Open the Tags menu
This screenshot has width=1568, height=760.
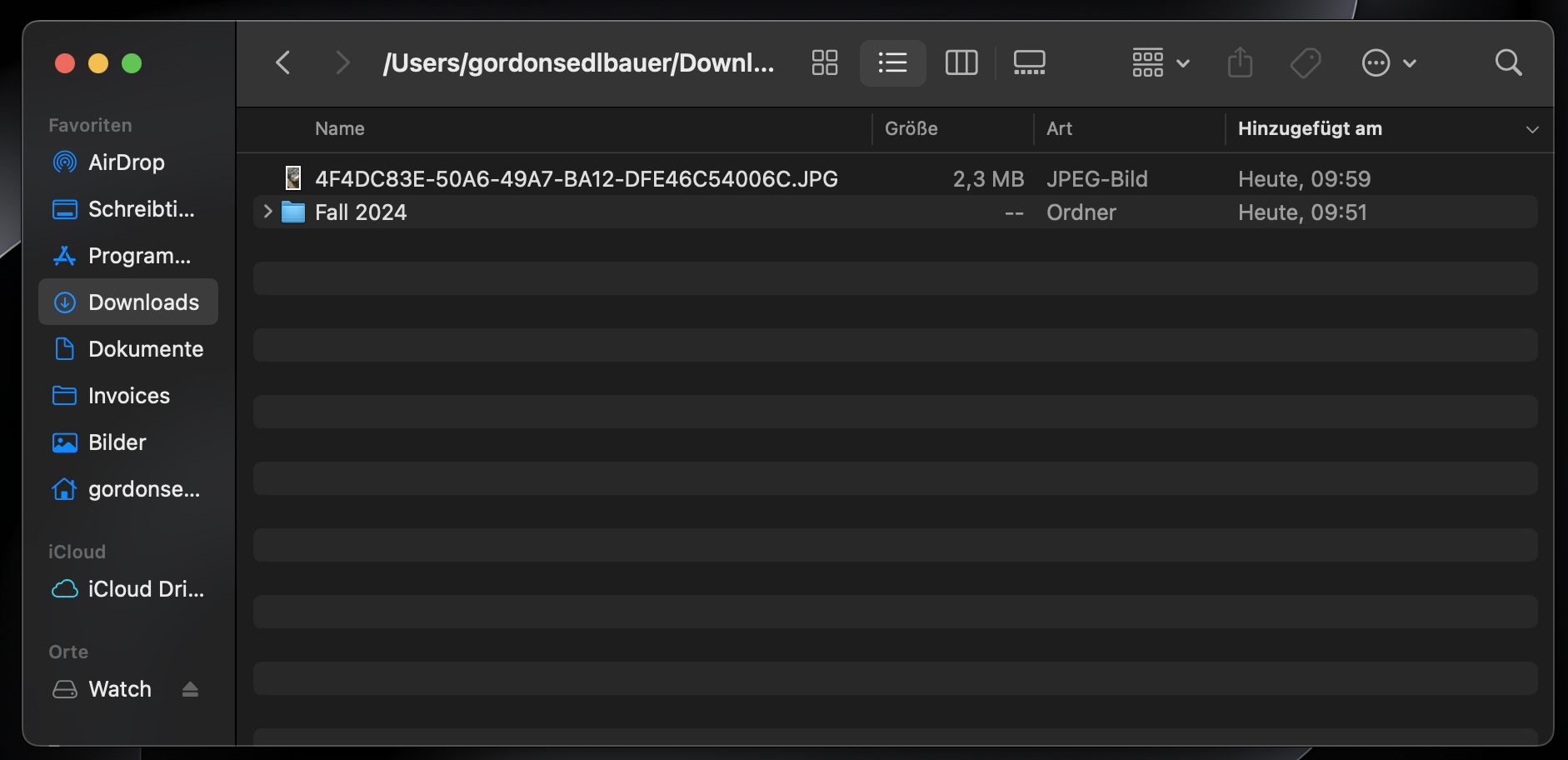click(1306, 62)
